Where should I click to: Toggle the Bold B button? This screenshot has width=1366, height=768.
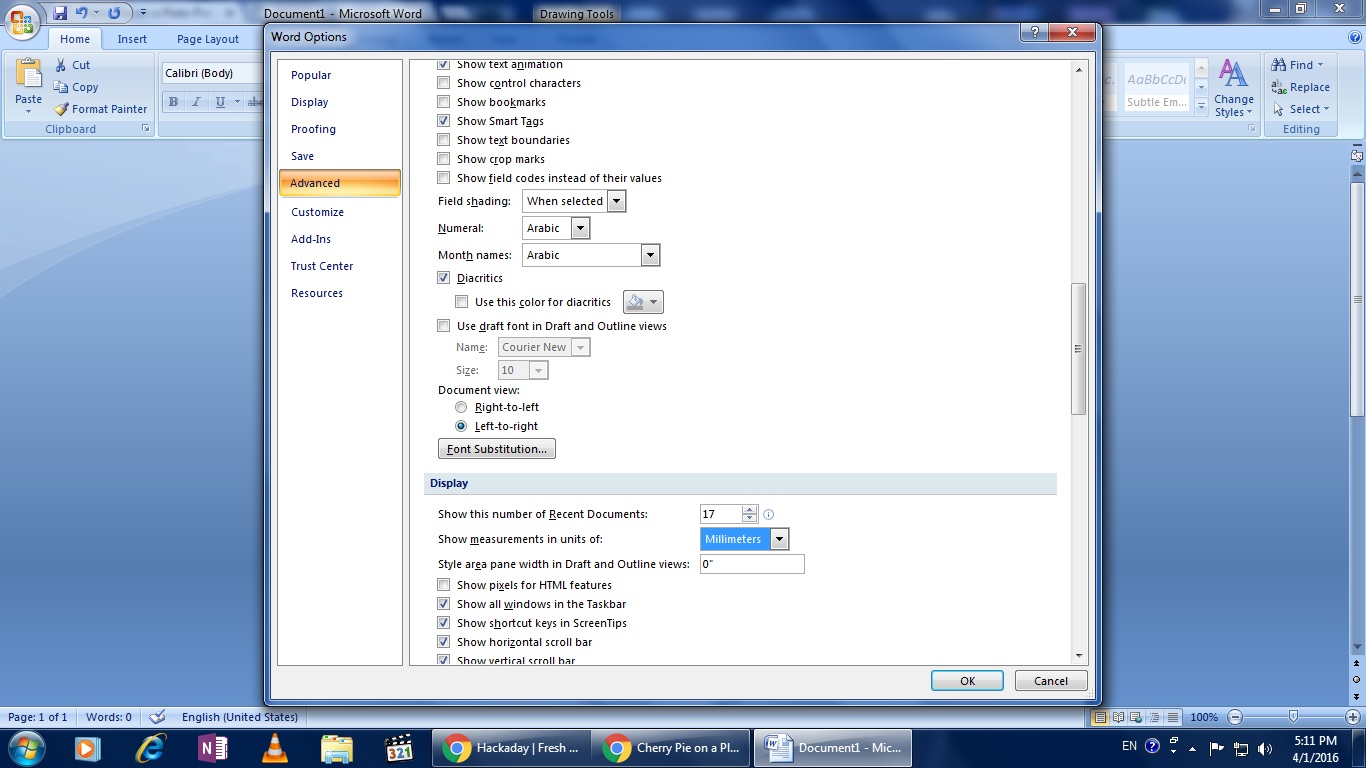(173, 101)
